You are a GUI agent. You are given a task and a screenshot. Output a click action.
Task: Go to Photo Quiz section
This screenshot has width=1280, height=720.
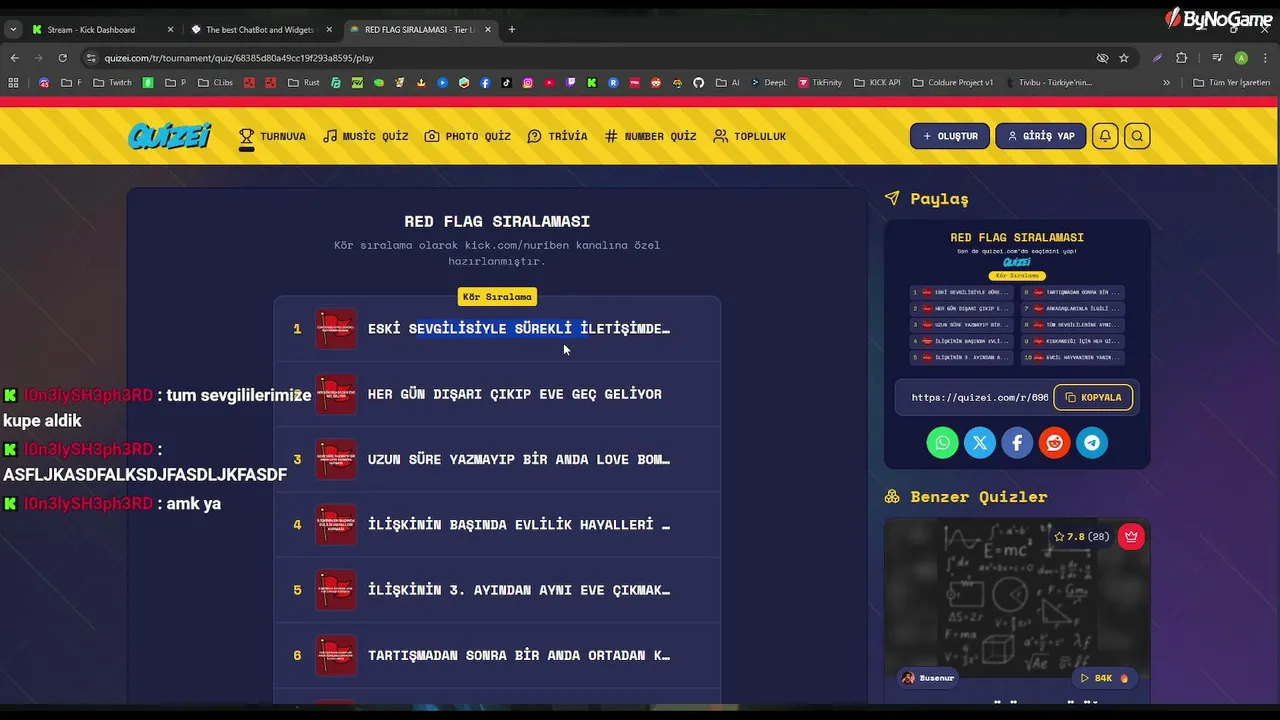click(x=467, y=136)
